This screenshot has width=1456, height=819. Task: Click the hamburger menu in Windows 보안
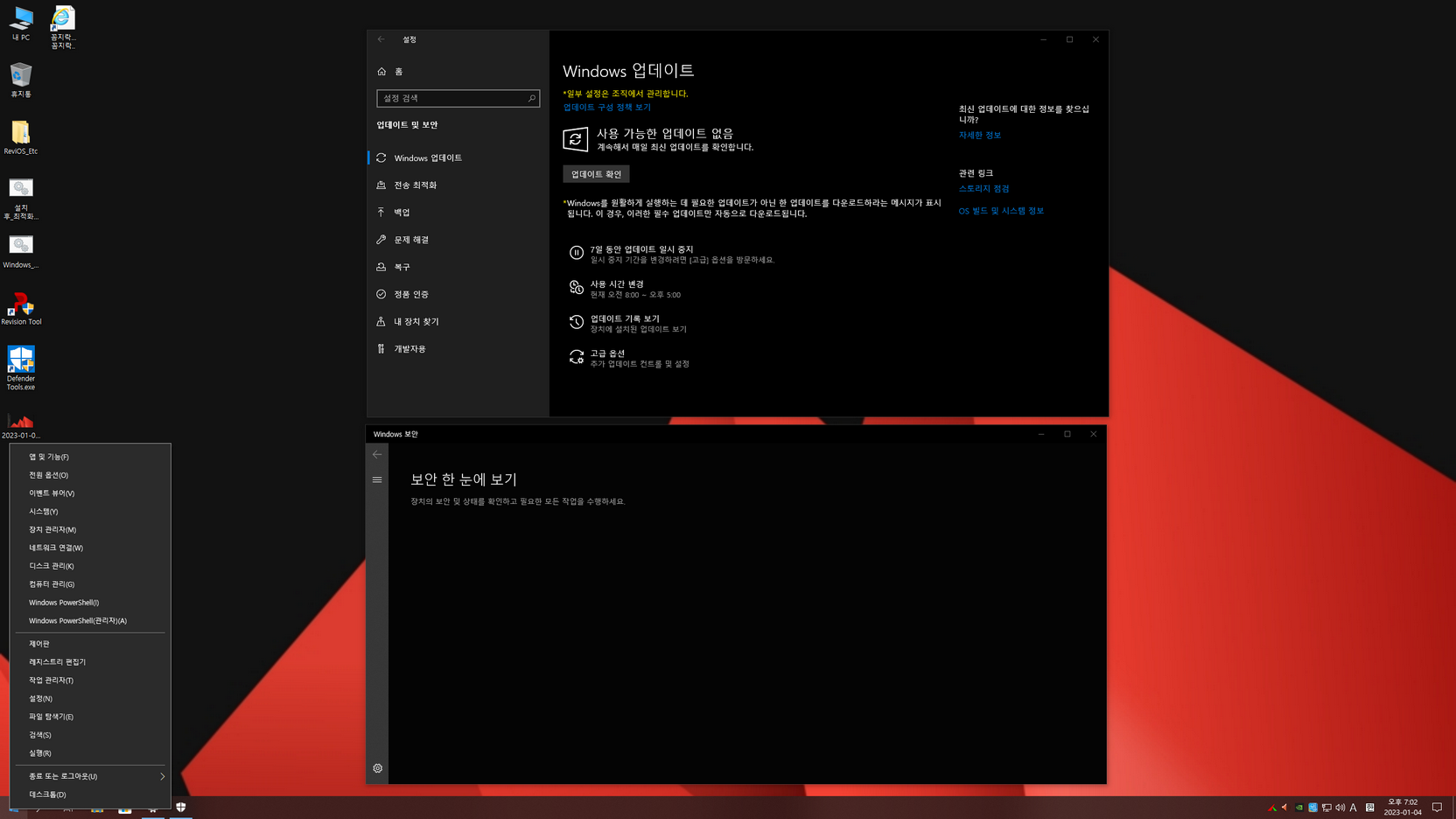coord(377,479)
